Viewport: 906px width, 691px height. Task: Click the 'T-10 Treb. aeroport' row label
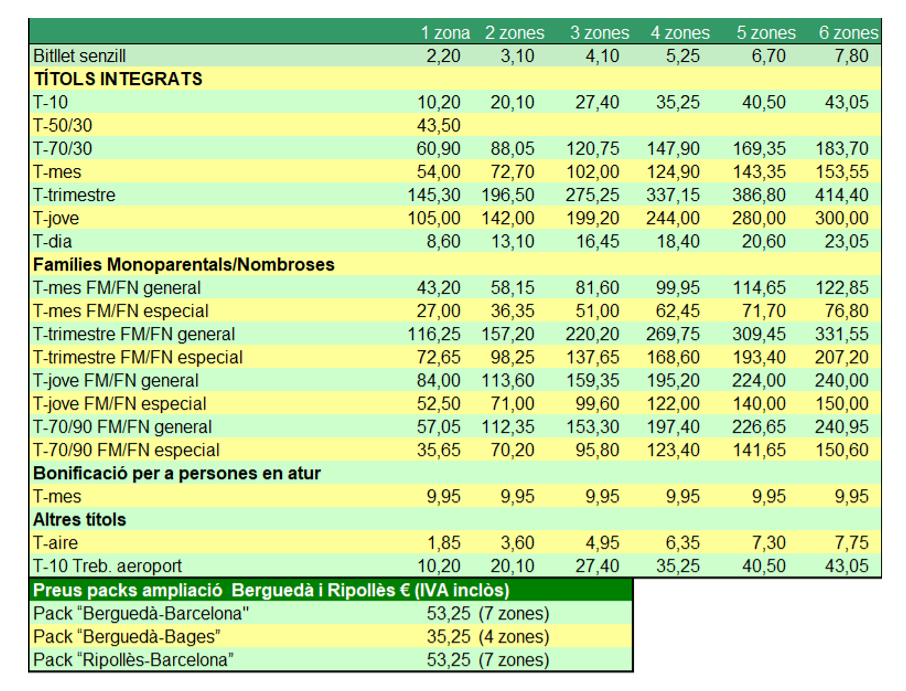tap(108, 566)
